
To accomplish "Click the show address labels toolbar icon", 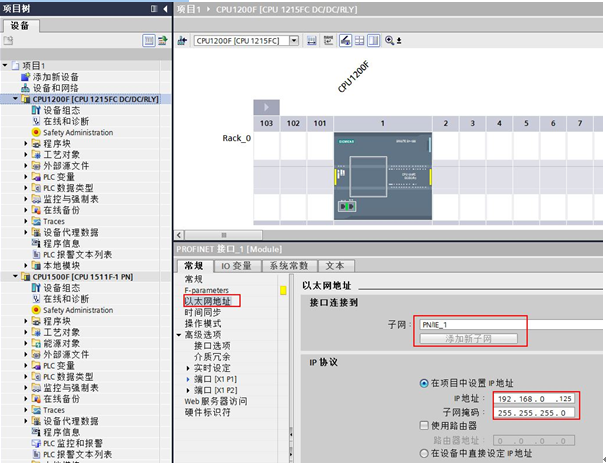I will coord(329,41).
